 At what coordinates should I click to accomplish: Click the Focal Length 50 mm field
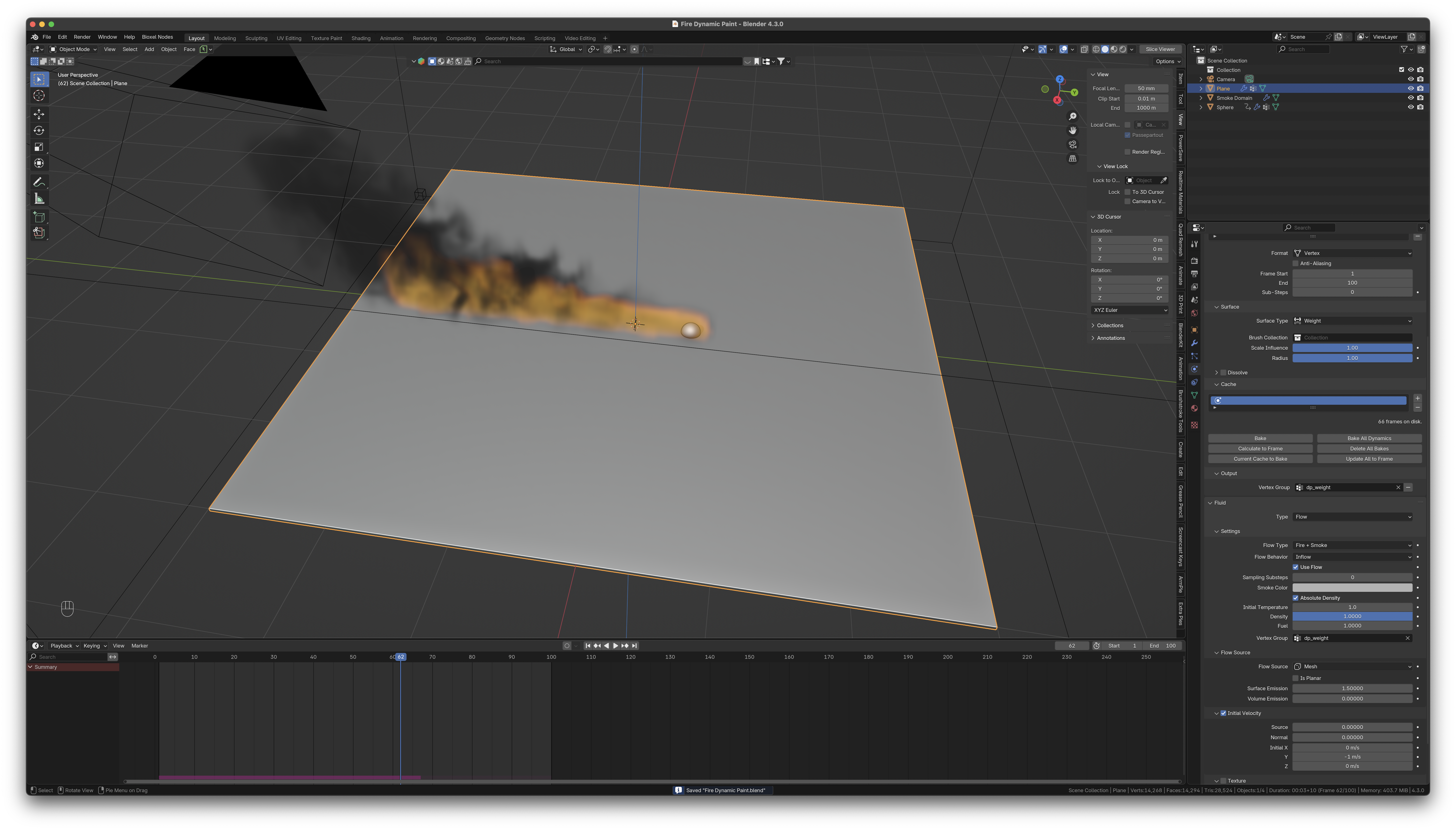[1146, 88]
